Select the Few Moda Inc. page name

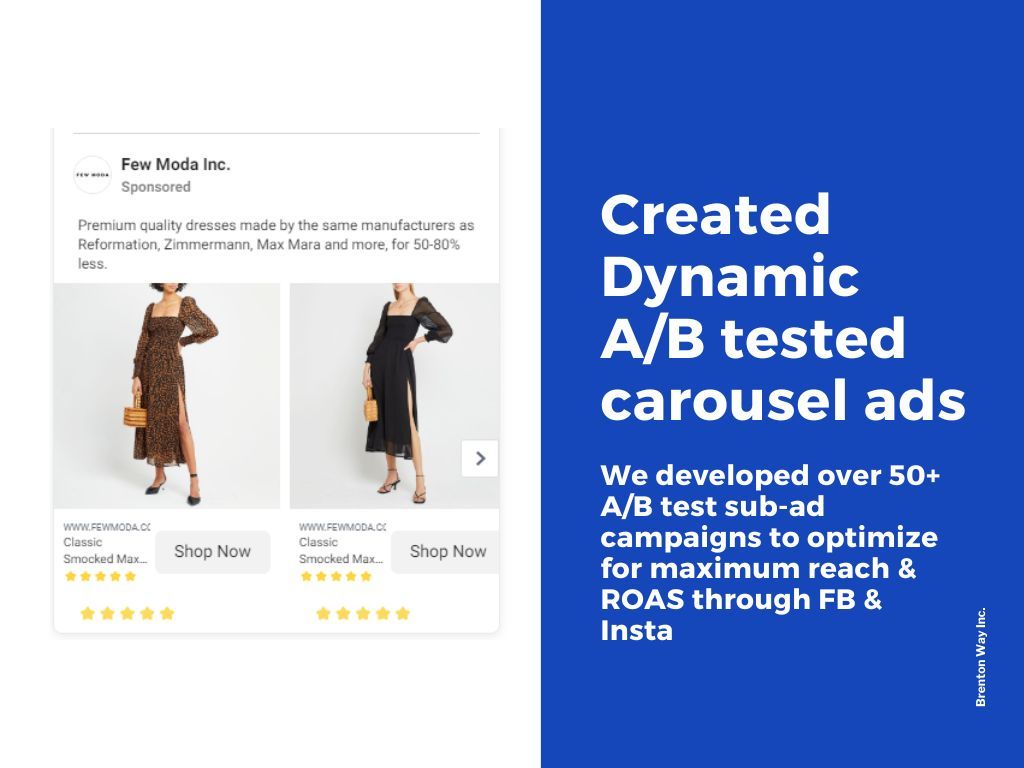click(x=177, y=164)
